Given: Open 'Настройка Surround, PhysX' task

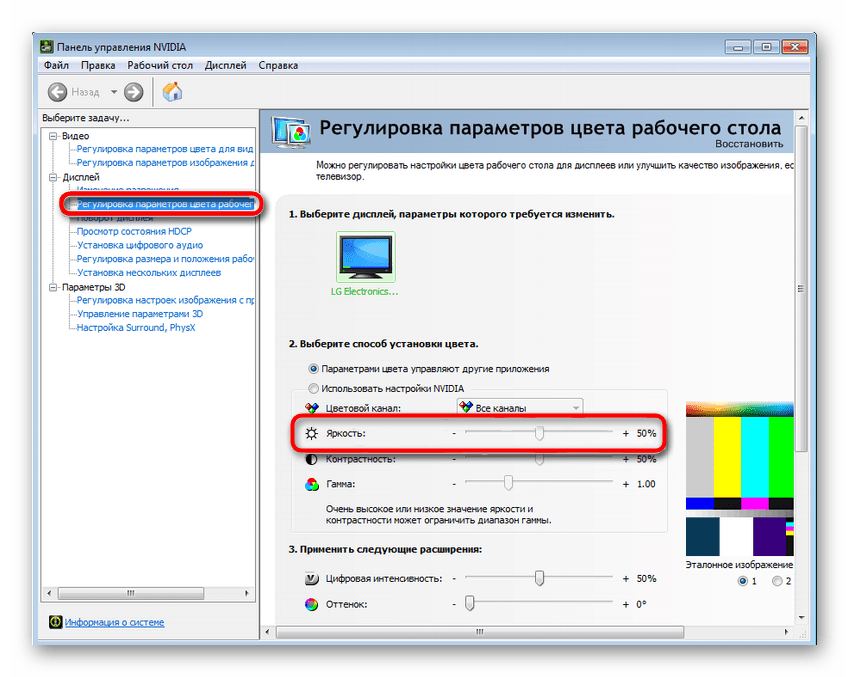Looking at the screenshot, I should click(136, 328).
